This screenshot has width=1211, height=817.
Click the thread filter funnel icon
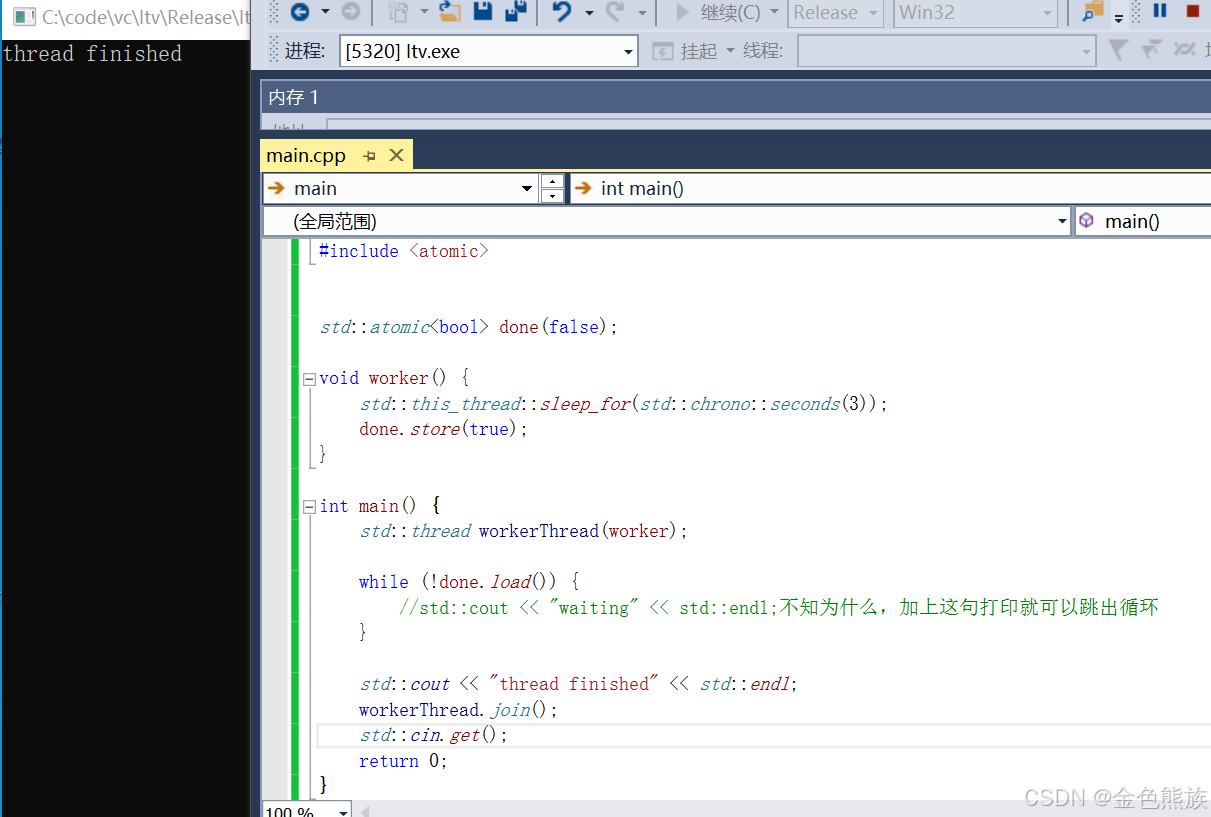point(1119,49)
